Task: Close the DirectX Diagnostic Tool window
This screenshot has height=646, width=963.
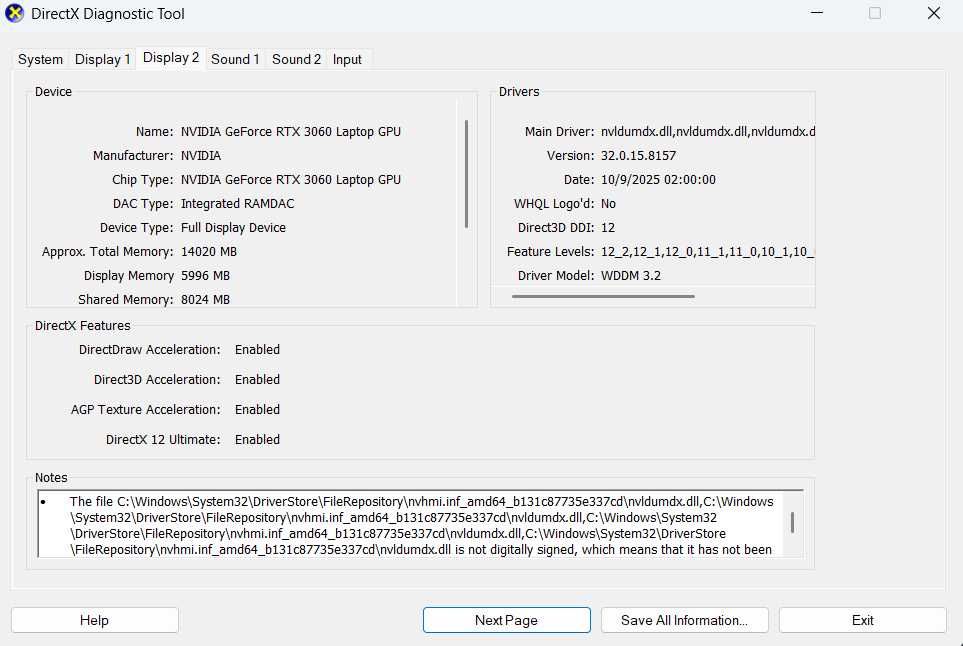Action: click(x=934, y=13)
